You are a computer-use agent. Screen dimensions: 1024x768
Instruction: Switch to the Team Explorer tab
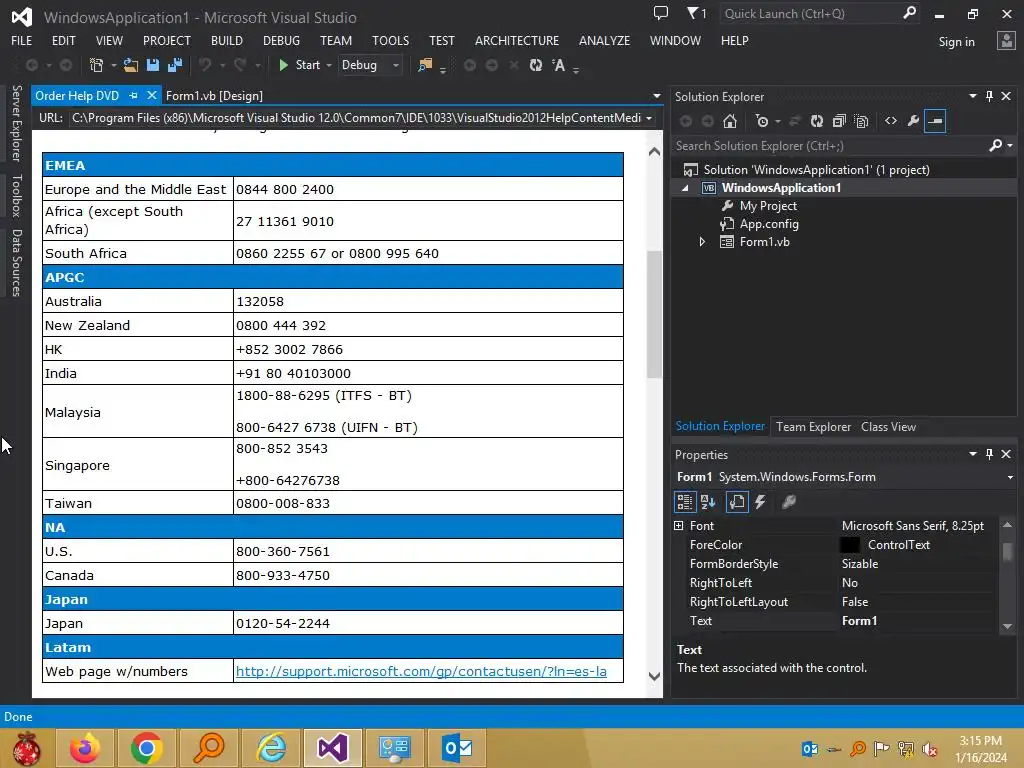click(x=813, y=426)
